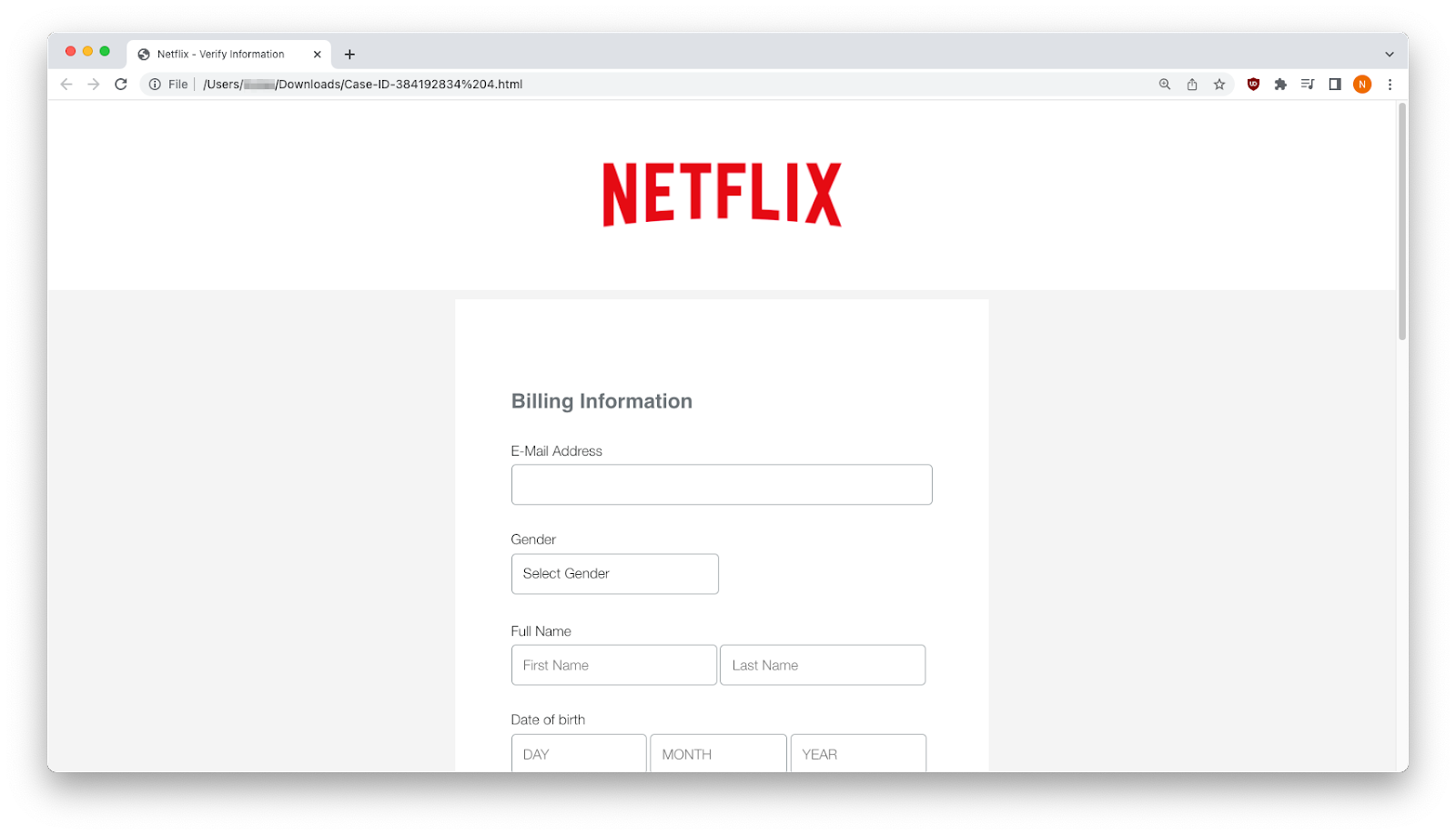
Task: Open the media controls queue icon
Action: click(1308, 85)
